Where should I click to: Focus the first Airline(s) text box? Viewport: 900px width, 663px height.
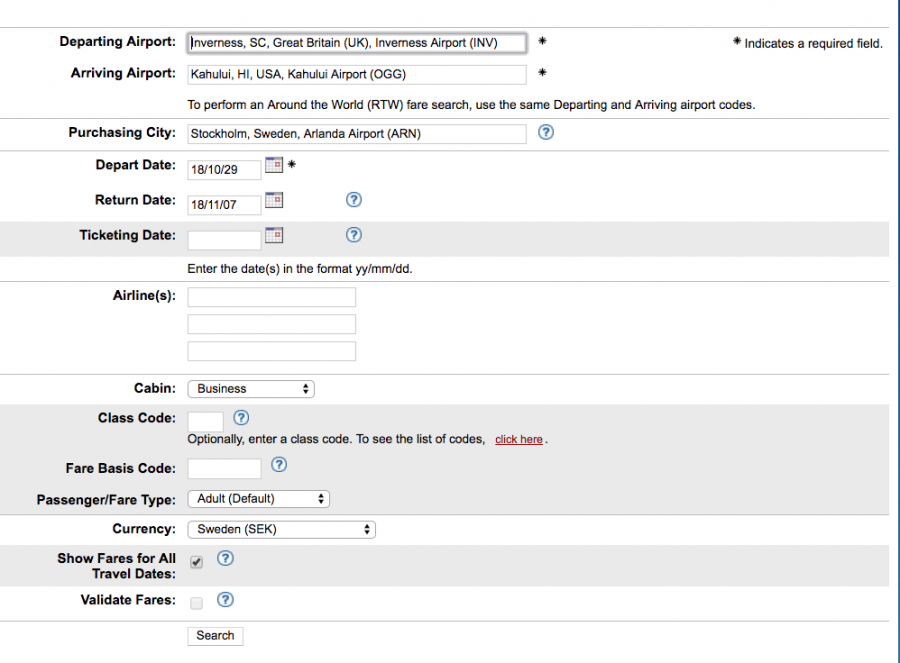pos(271,297)
